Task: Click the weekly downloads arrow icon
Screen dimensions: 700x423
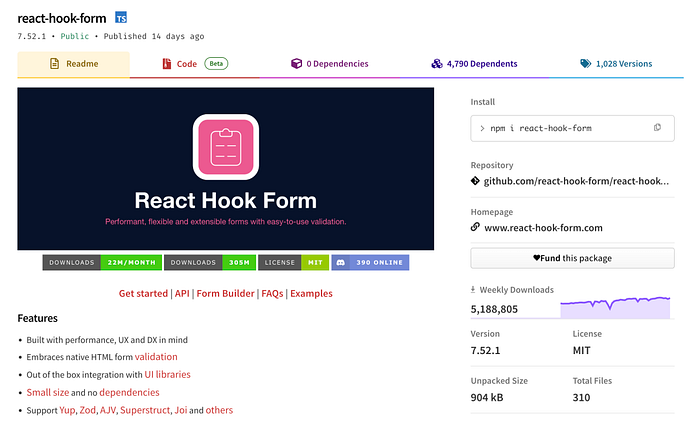Action: (x=473, y=290)
